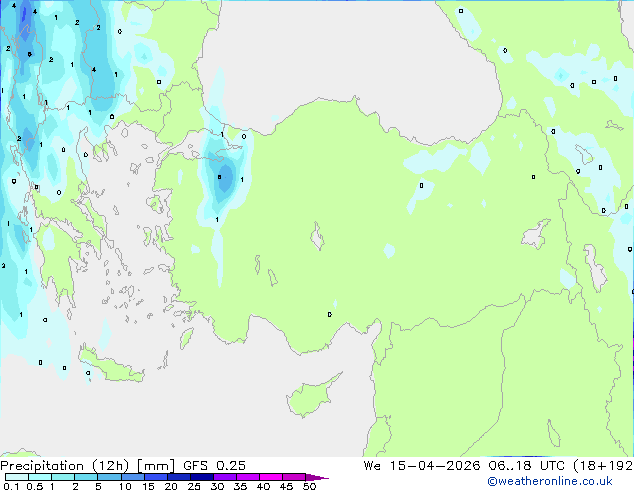Pick the 35–40 mm violet legend swatch

[x=247, y=477]
